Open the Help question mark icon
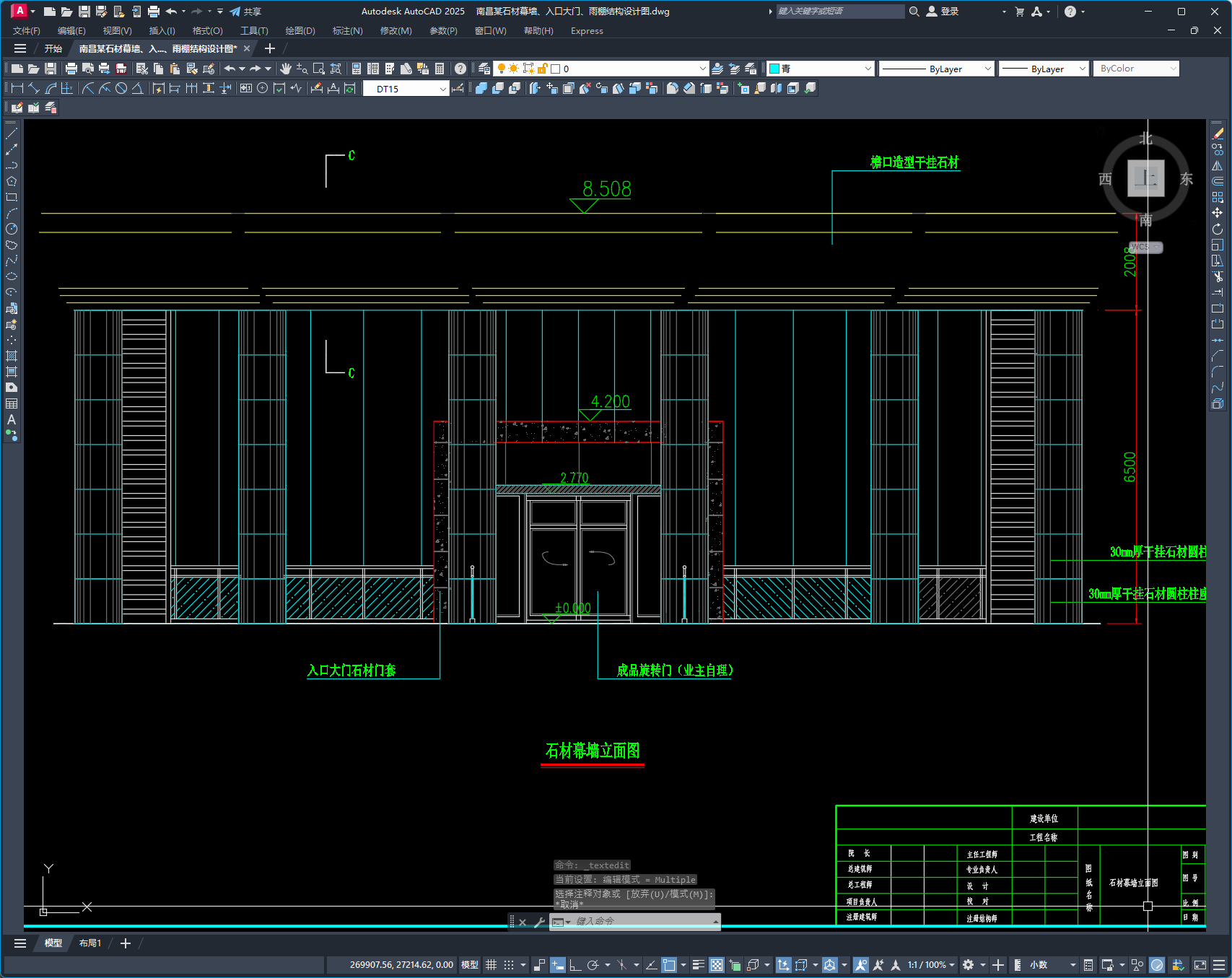 coord(460,69)
